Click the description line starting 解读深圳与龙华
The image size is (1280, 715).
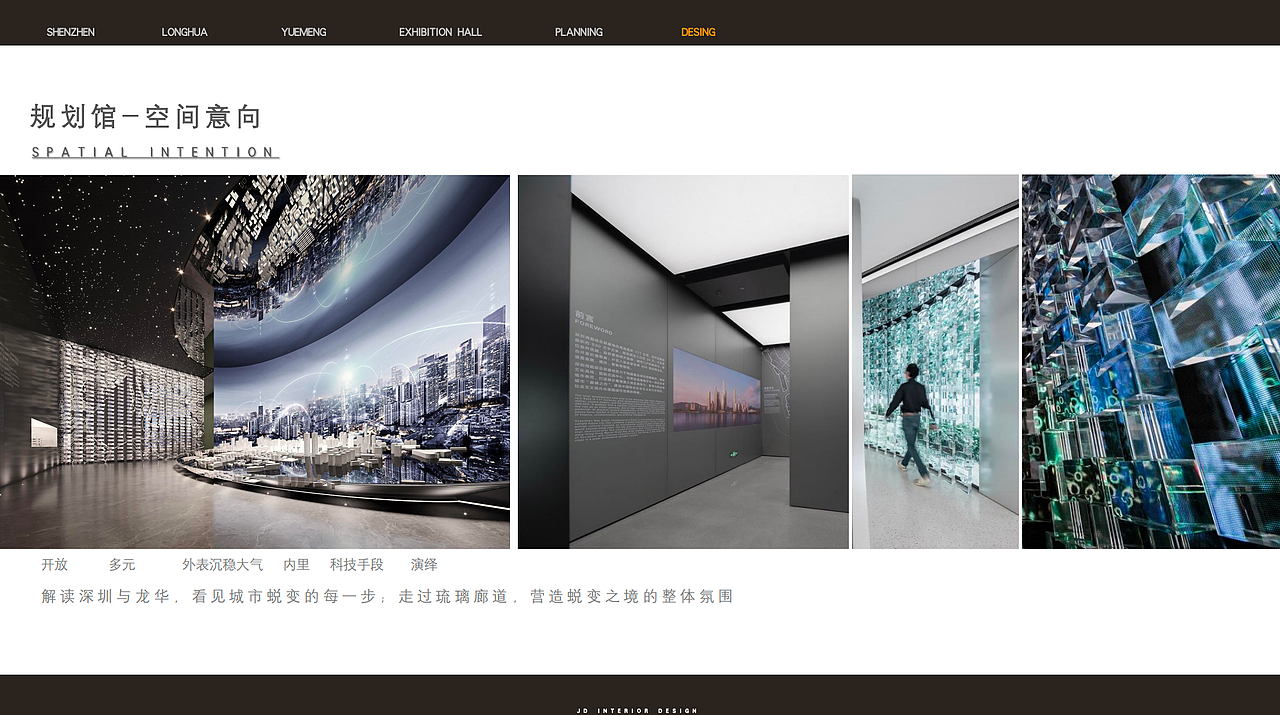pyautogui.click(x=387, y=596)
